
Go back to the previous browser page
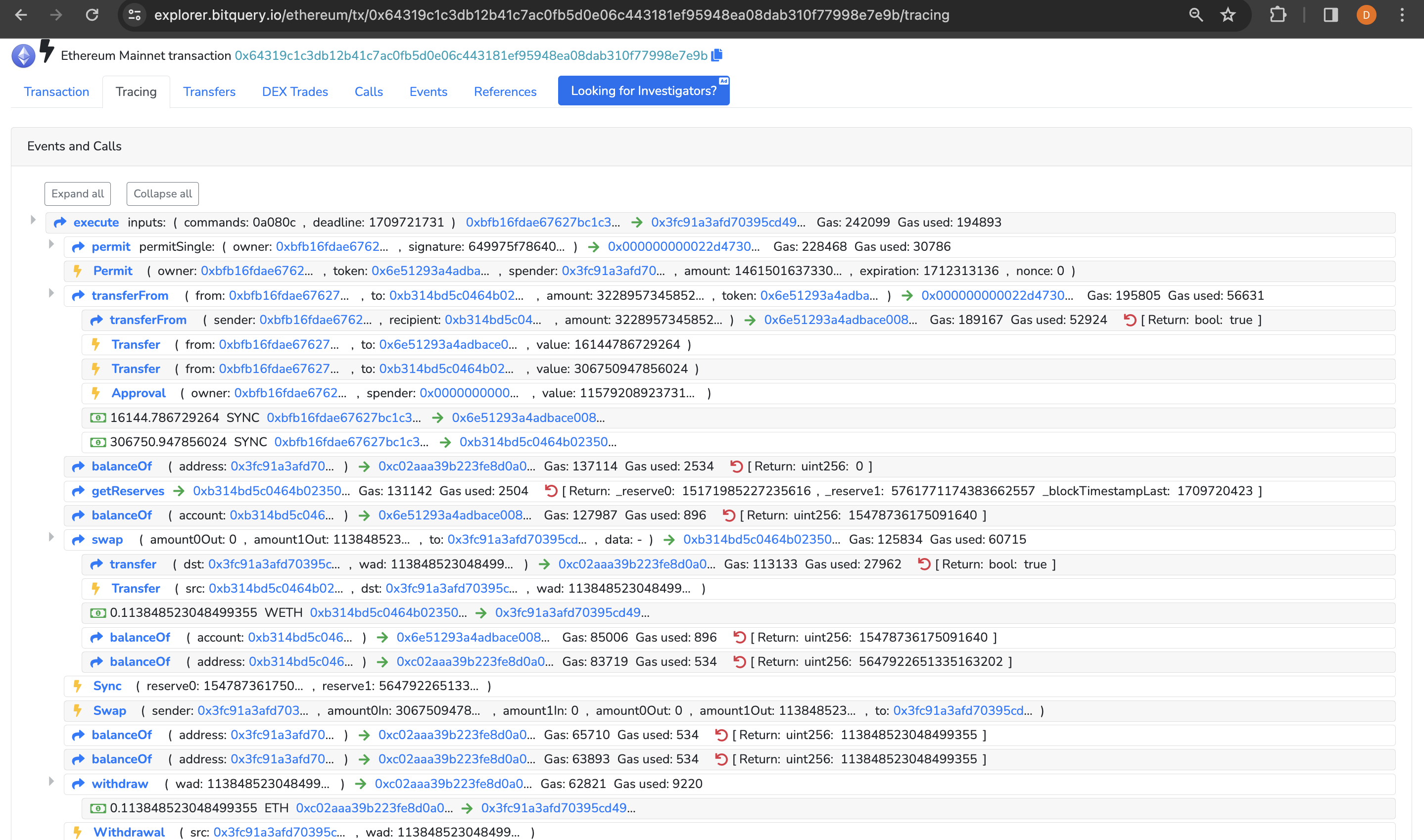(x=21, y=15)
